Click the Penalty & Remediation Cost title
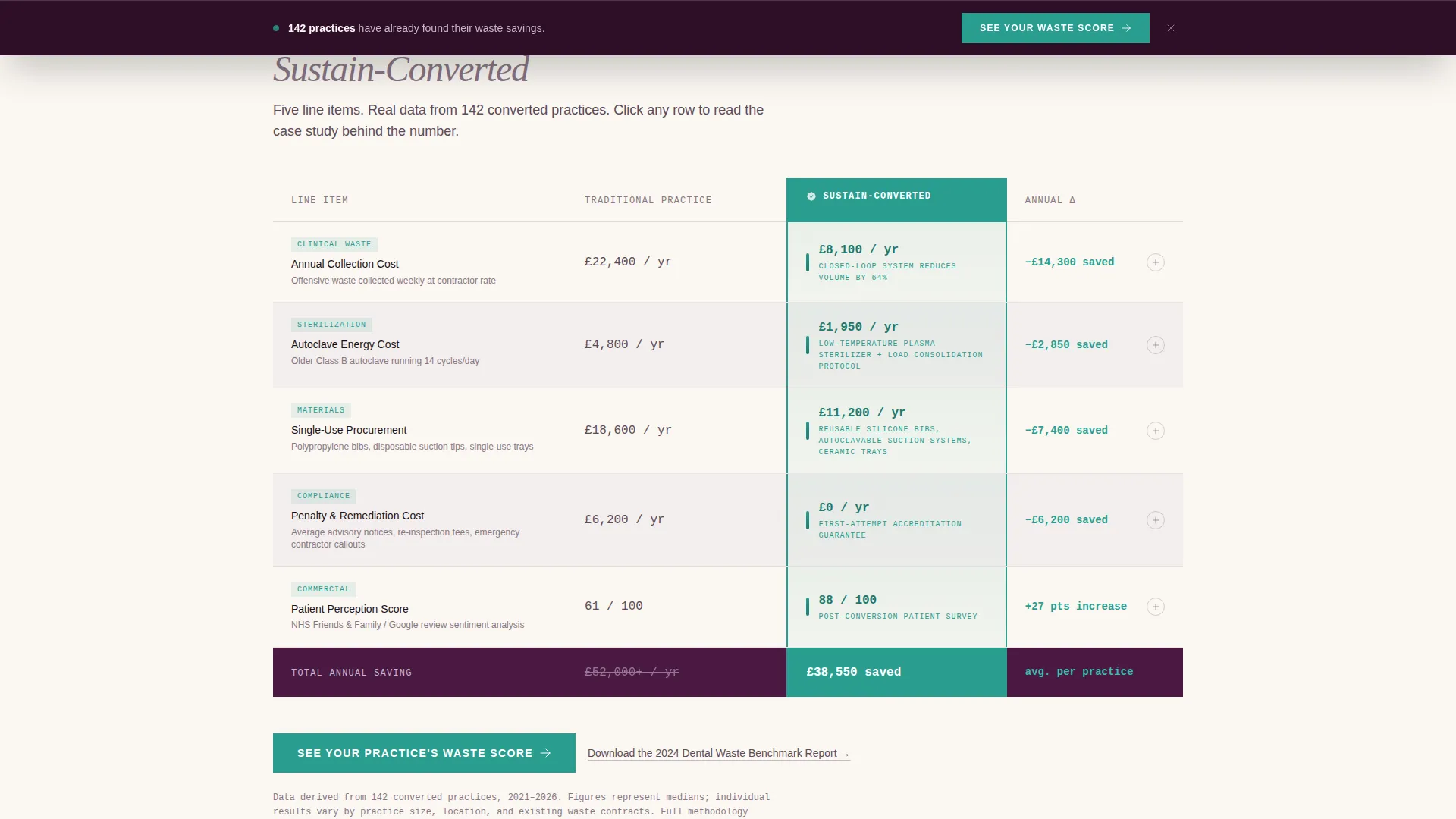 357,516
